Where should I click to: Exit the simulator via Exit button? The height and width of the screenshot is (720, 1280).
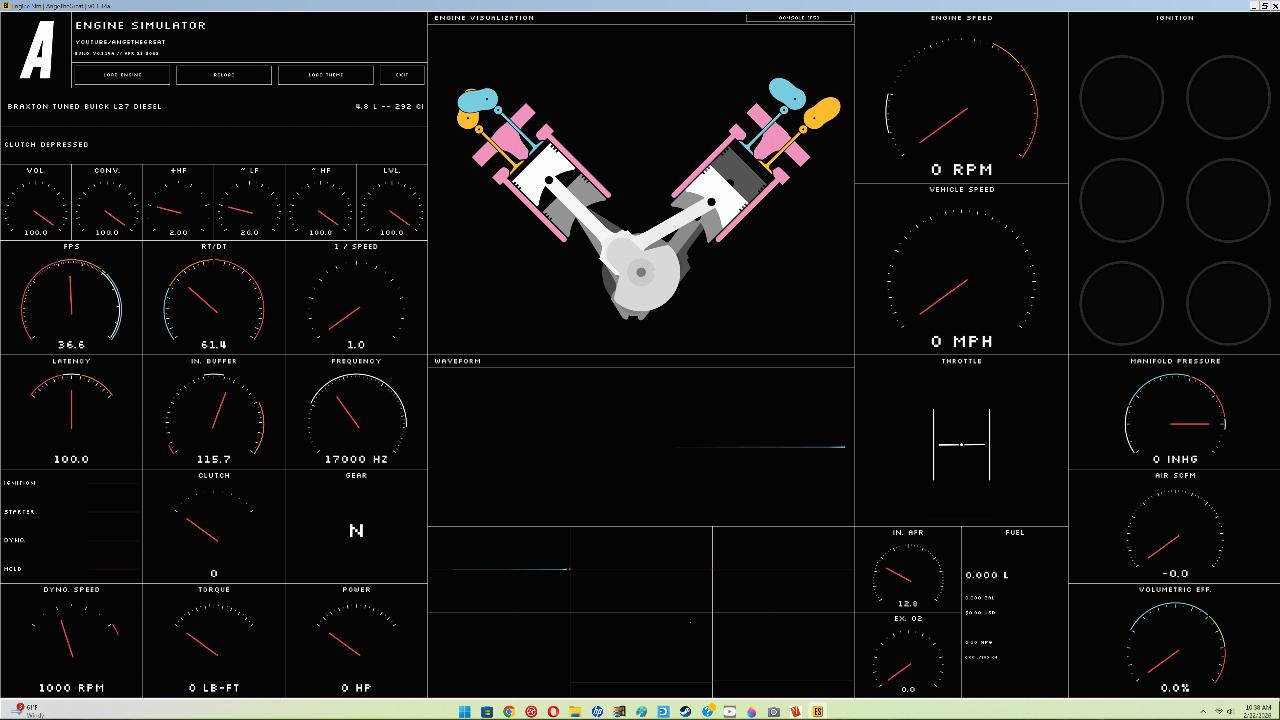click(402, 75)
